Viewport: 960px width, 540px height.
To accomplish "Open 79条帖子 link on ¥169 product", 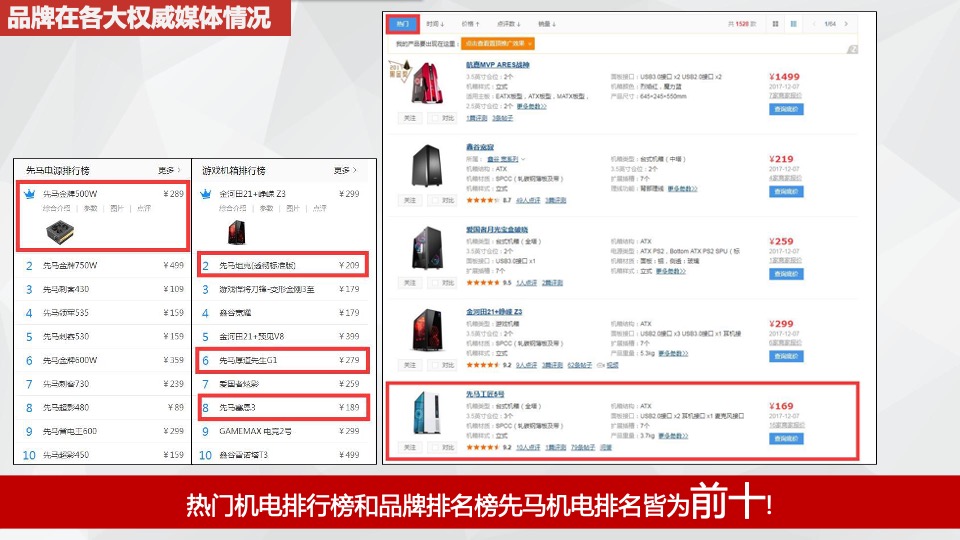I will pyautogui.click(x=583, y=448).
